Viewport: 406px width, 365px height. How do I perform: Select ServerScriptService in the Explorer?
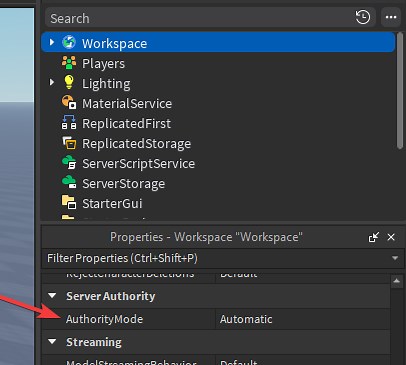pos(138,163)
